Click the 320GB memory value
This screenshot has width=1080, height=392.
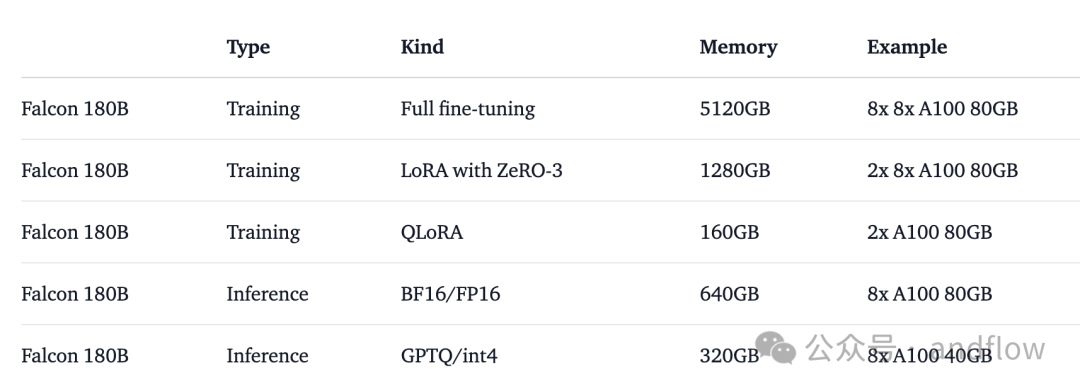point(729,356)
